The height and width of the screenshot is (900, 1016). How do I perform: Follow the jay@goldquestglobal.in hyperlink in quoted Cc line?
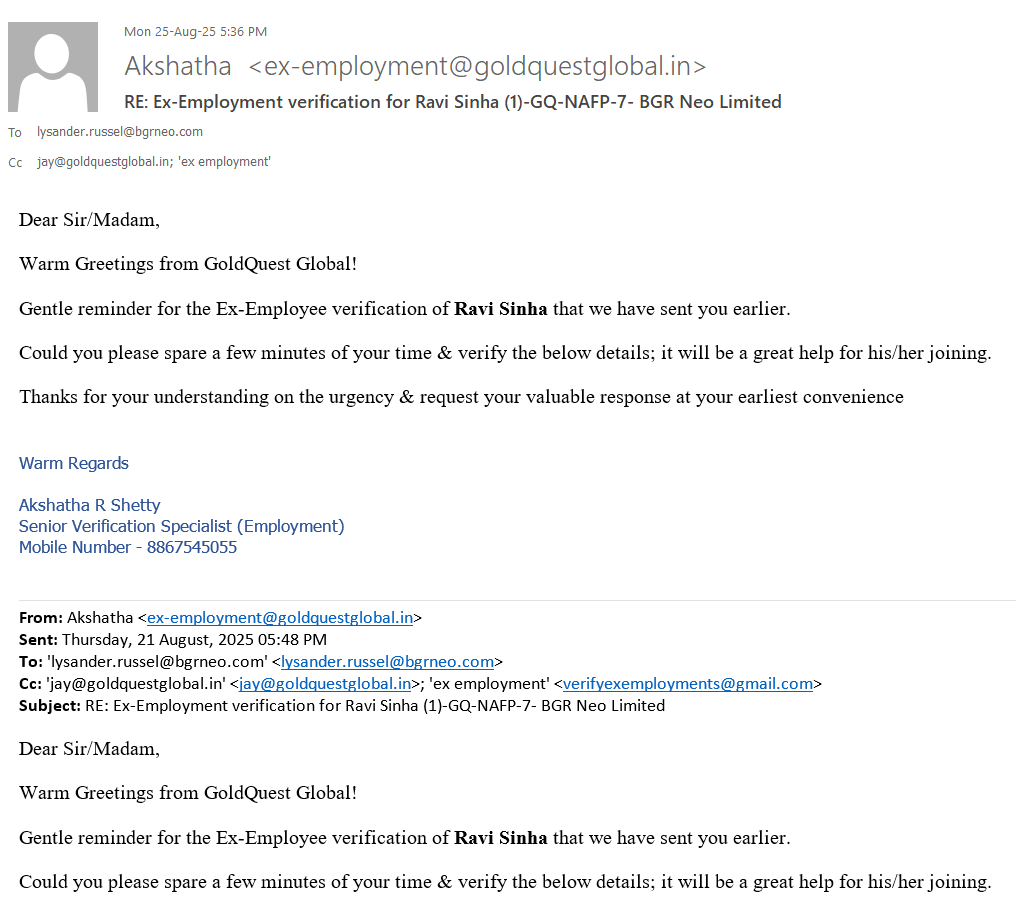click(x=325, y=684)
